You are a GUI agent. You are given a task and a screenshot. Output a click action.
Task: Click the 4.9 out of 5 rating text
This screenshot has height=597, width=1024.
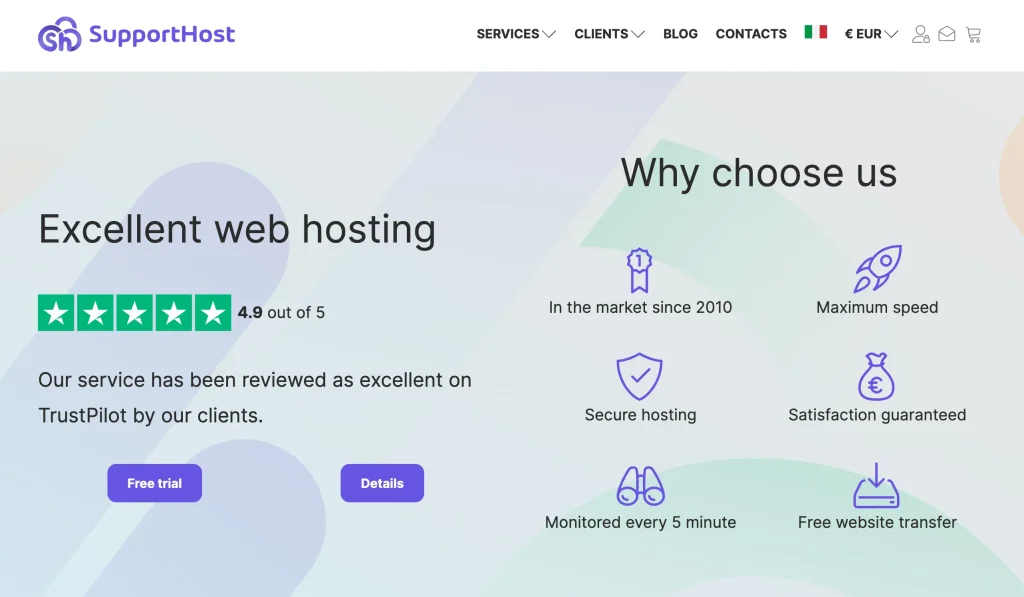click(283, 312)
